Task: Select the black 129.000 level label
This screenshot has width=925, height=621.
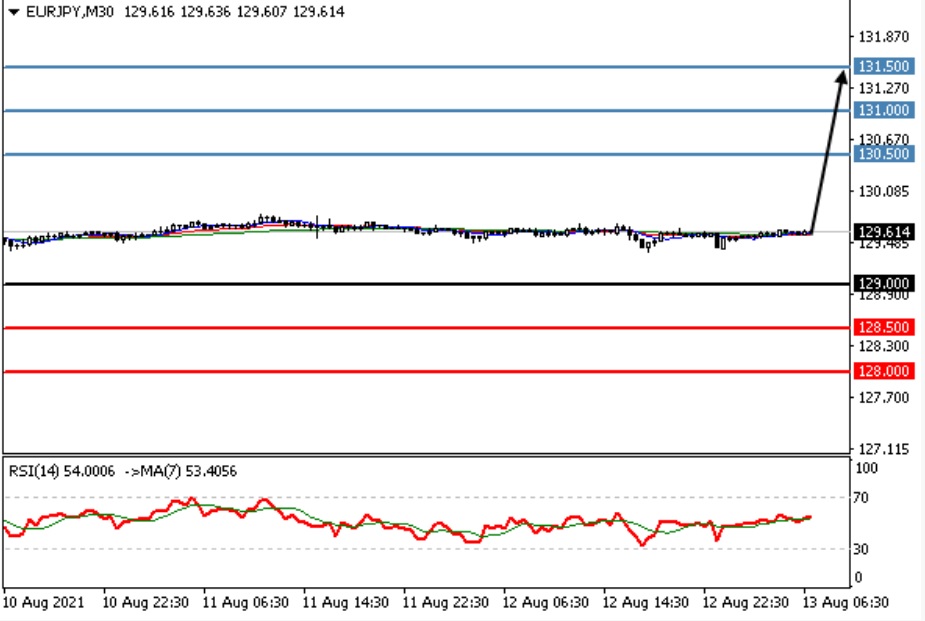Action: tap(884, 284)
